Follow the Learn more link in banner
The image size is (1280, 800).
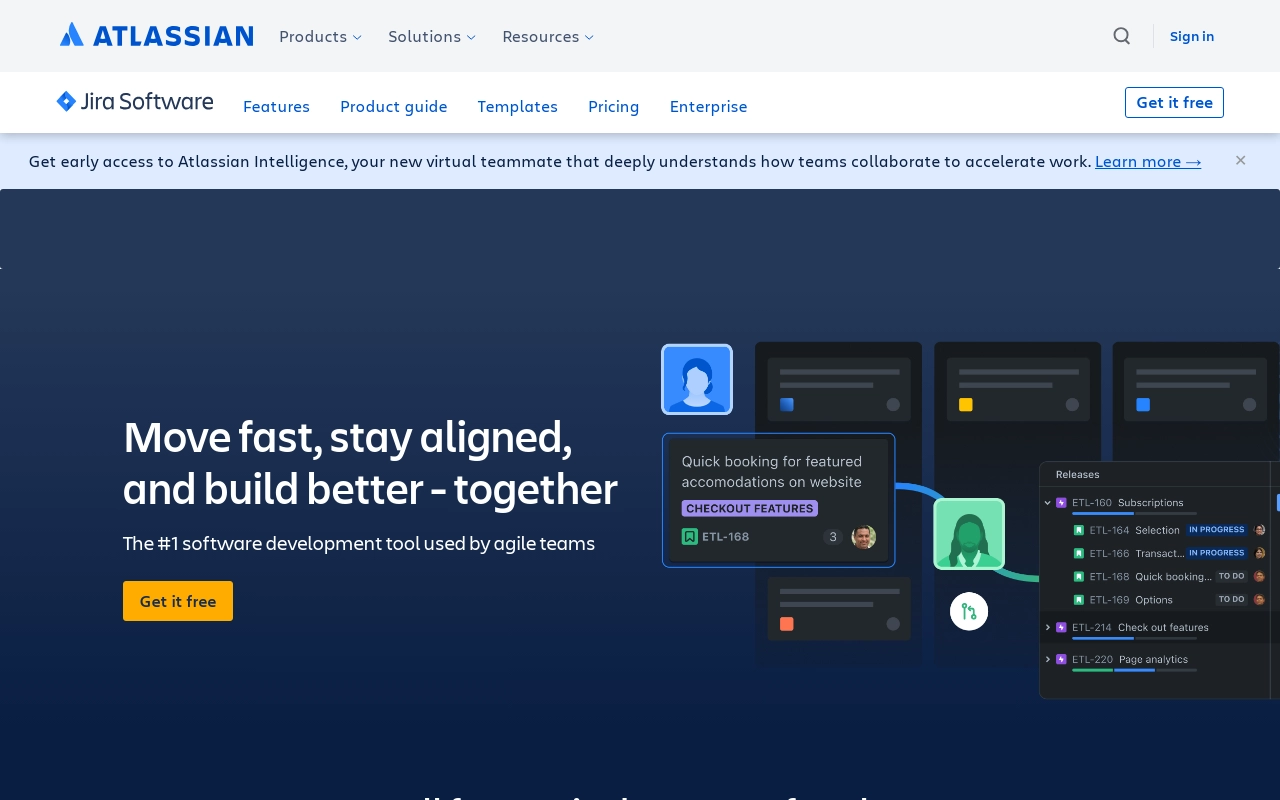(x=1148, y=161)
